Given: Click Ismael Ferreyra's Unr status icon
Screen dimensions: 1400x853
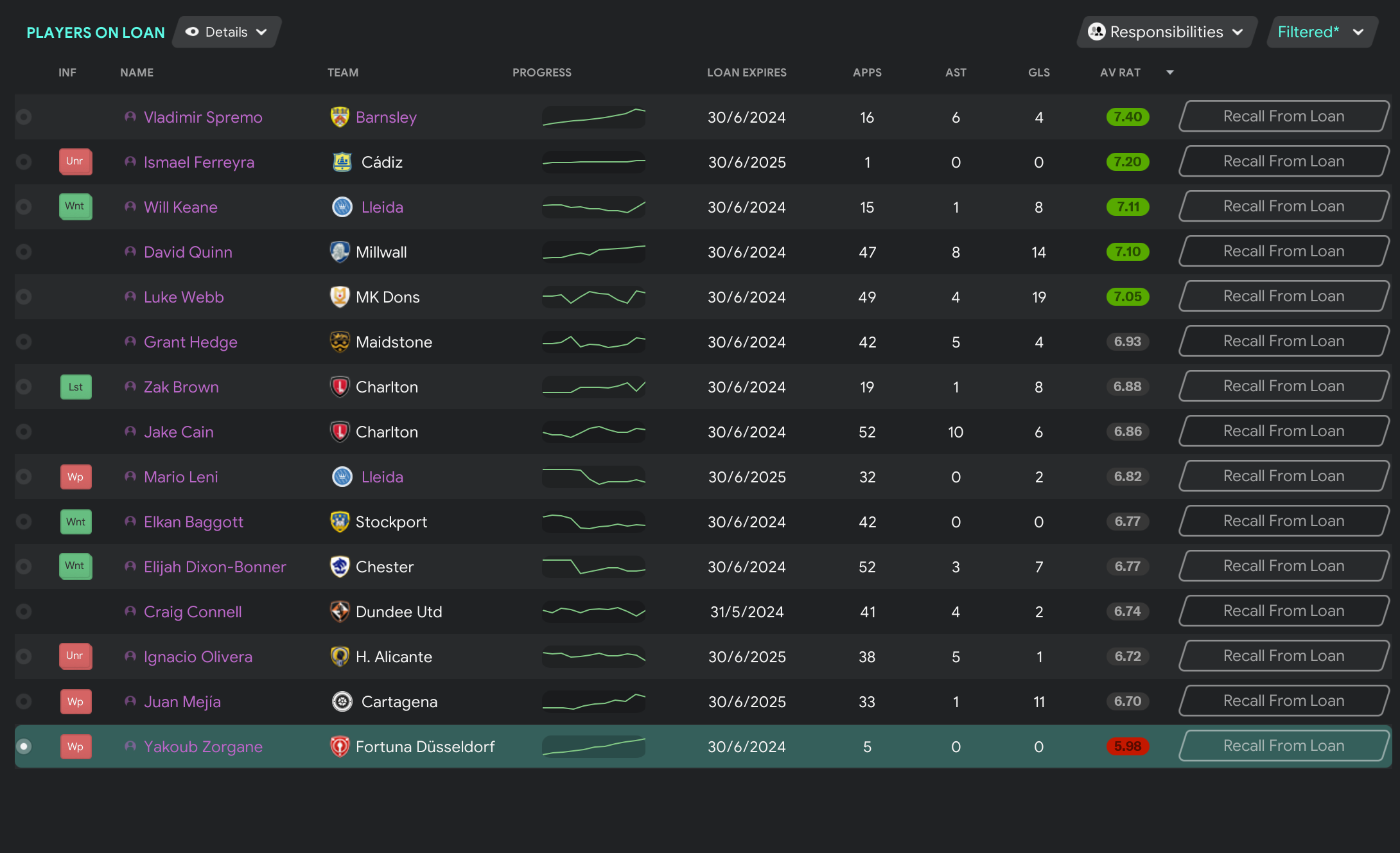Looking at the screenshot, I should pyautogui.click(x=75, y=161).
